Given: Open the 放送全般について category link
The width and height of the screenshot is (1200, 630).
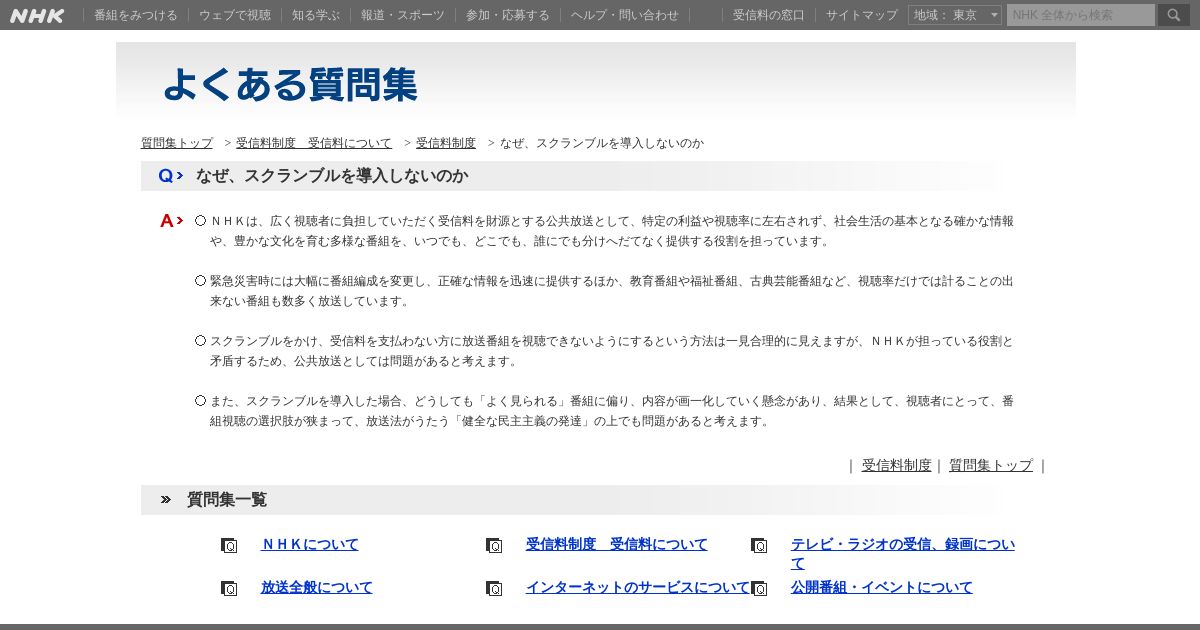Looking at the screenshot, I should (x=316, y=587).
